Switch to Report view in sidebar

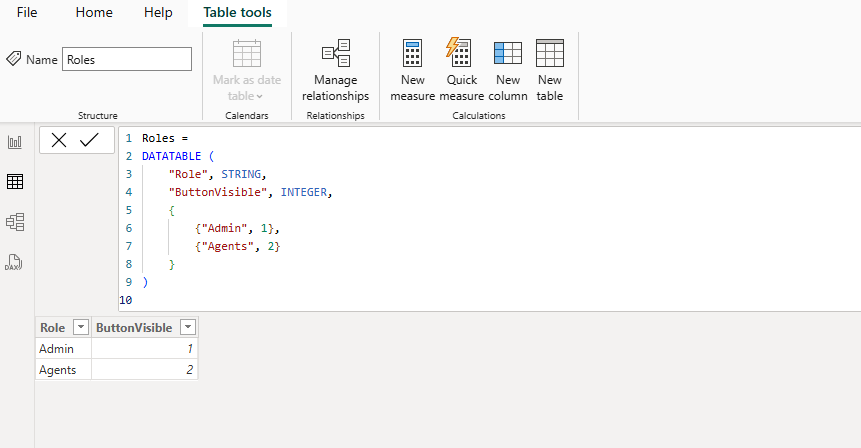15,142
